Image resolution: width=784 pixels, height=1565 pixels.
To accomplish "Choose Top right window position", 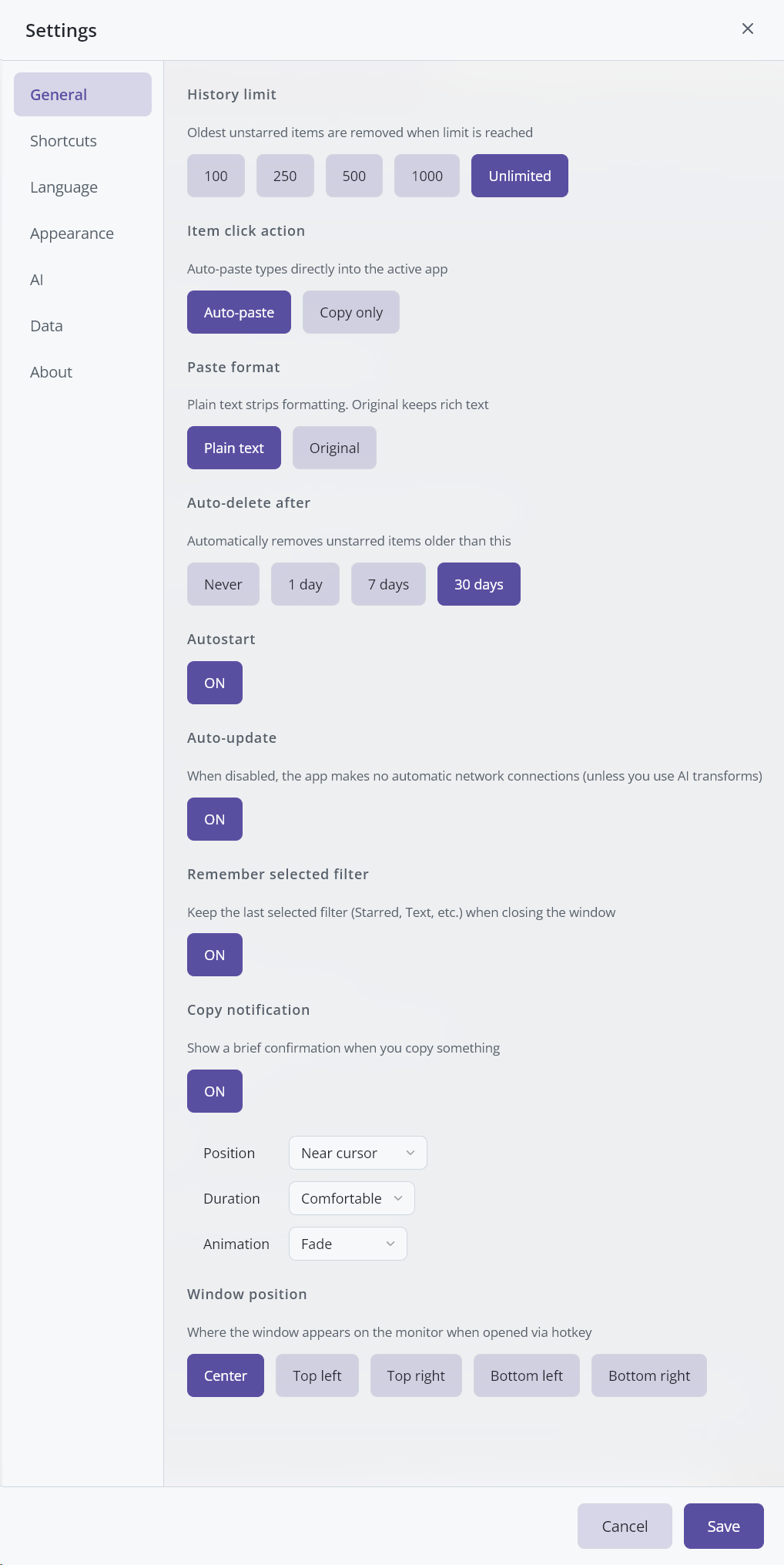I will (416, 1375).
